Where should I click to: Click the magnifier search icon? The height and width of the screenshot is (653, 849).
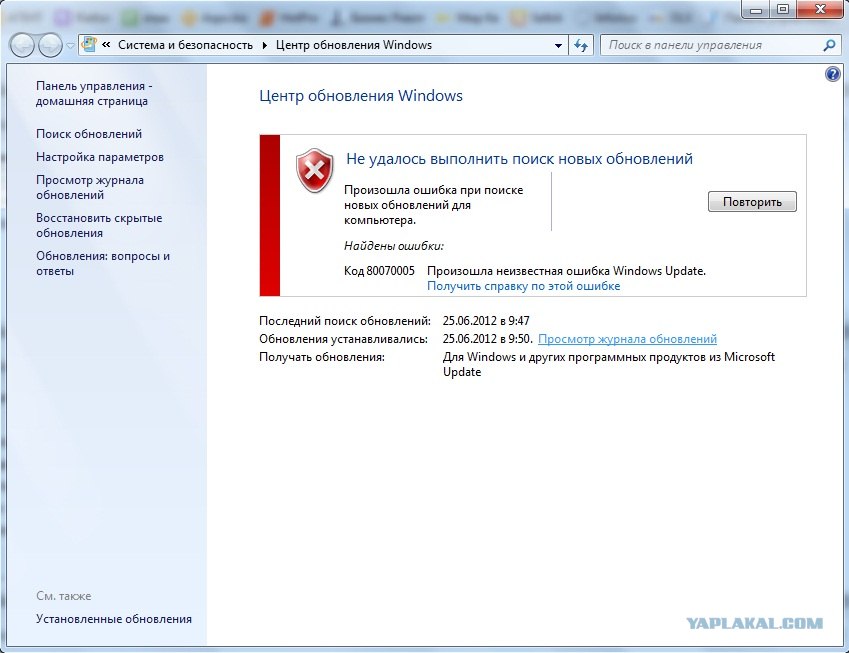tap(829, 45)
